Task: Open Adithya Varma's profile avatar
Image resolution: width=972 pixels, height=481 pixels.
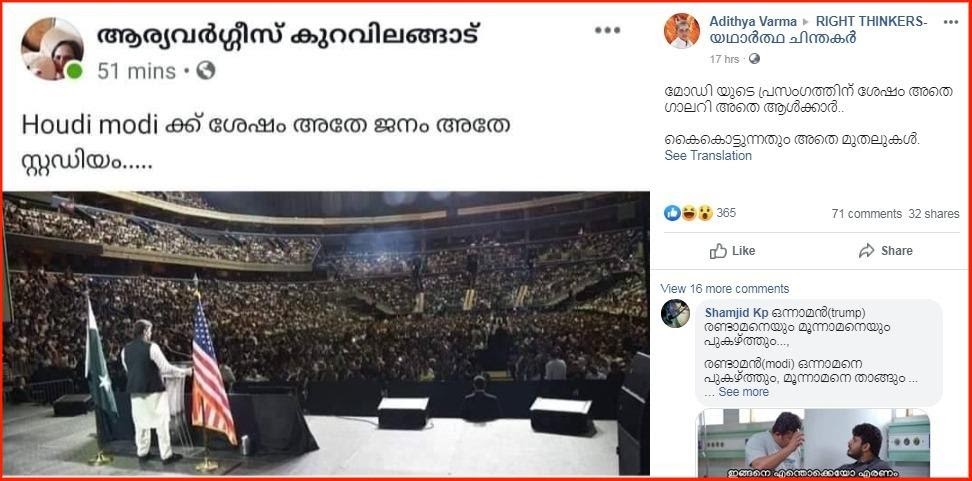Action: [x=682, y=30]
